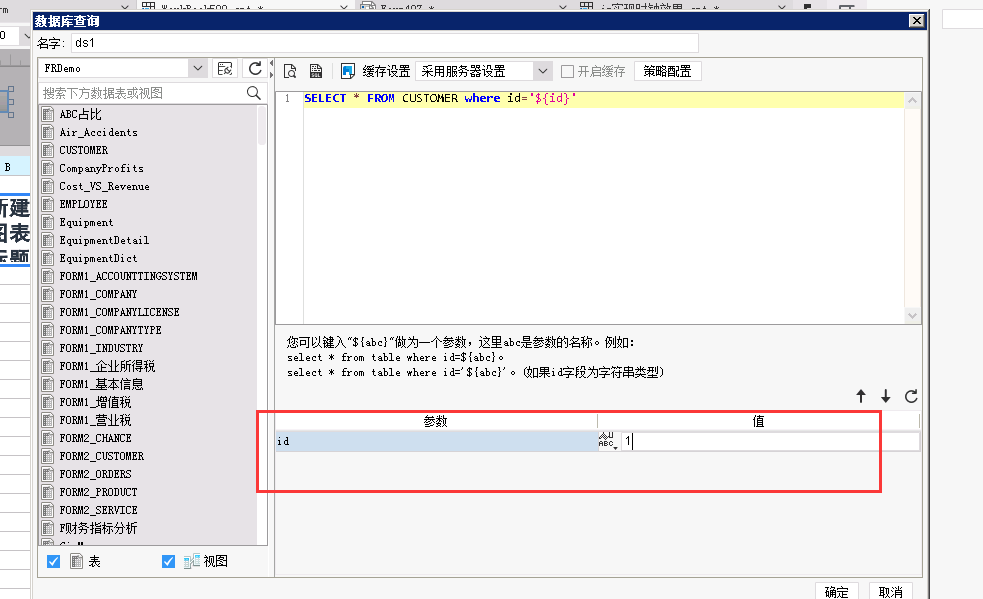The image size is (983, 599).
Task: Click the value field for id parameter
Action: pos(770,441)
